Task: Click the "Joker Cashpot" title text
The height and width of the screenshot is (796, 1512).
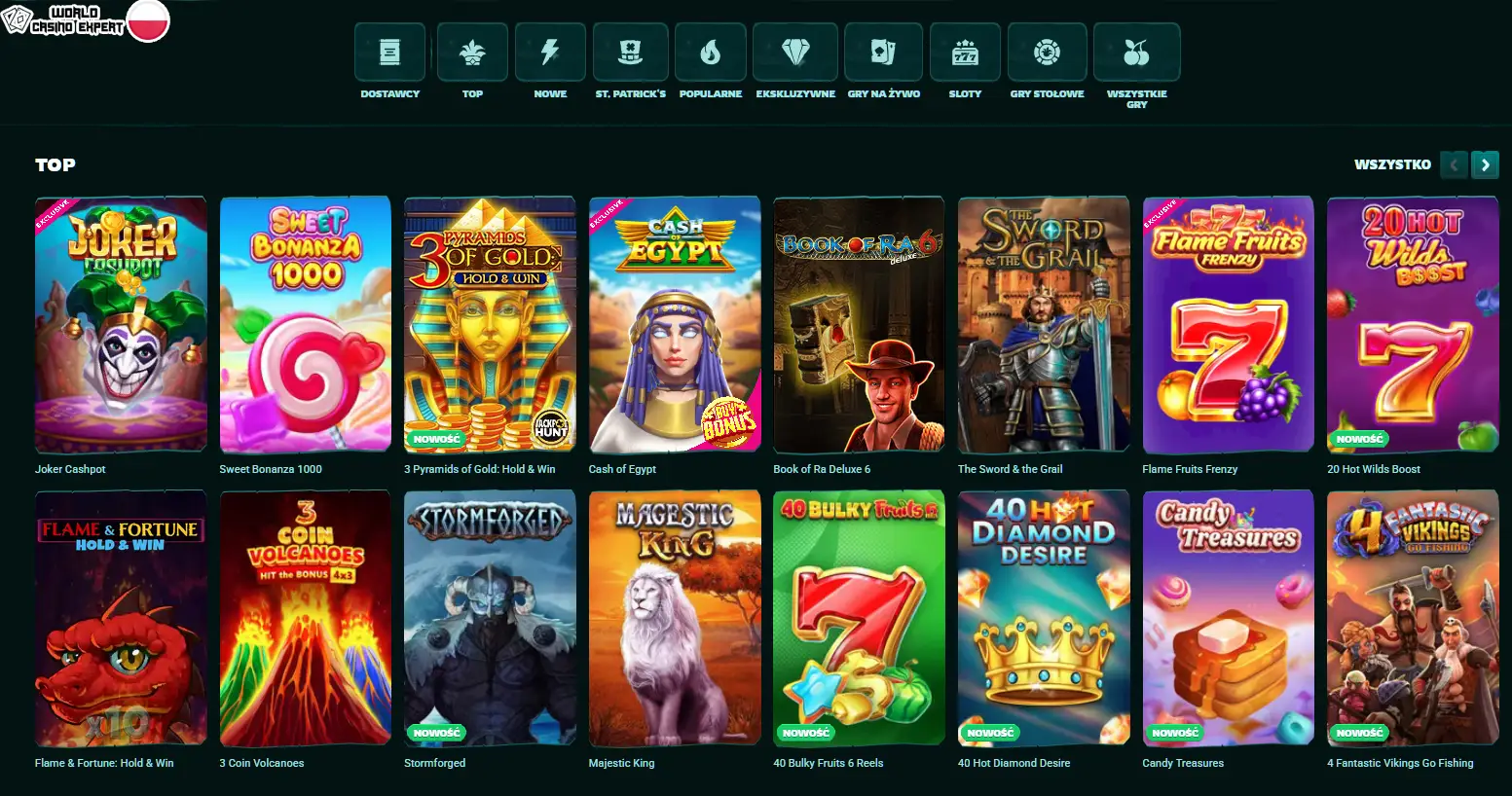Action: (x=70, y=469)
